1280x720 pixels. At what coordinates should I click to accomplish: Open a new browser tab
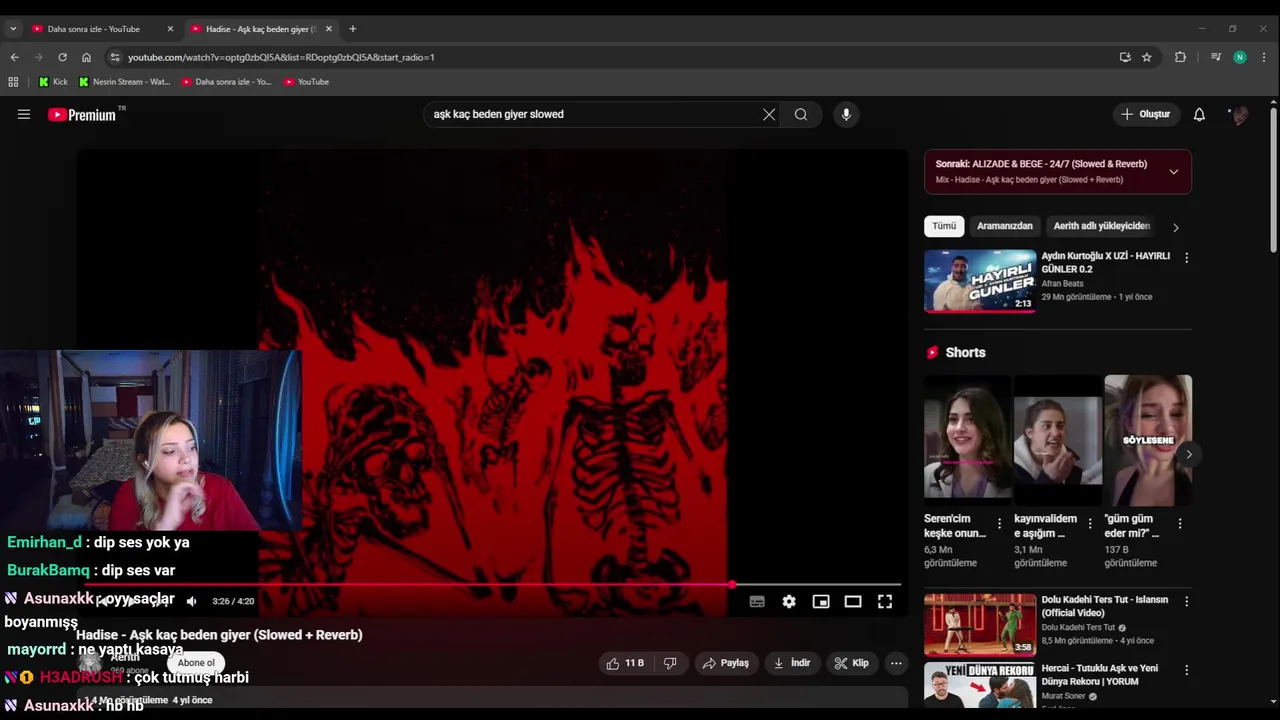pos(352,29)
